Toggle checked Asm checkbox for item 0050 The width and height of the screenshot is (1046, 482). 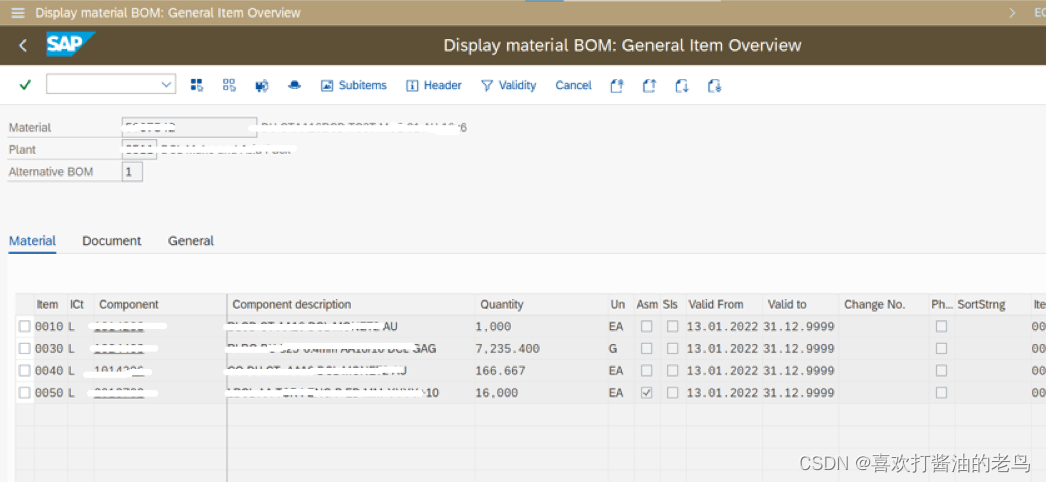(646, 393)
